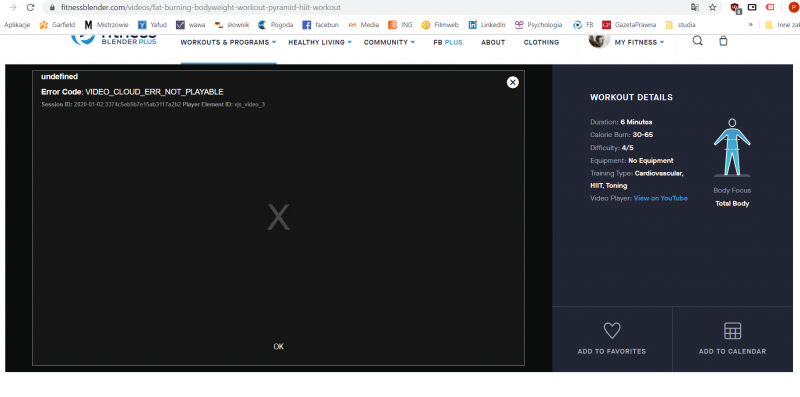This screenshot has height=397, width=800.
Task: Open facebun bookmark
Action: (x=320, y=24)
